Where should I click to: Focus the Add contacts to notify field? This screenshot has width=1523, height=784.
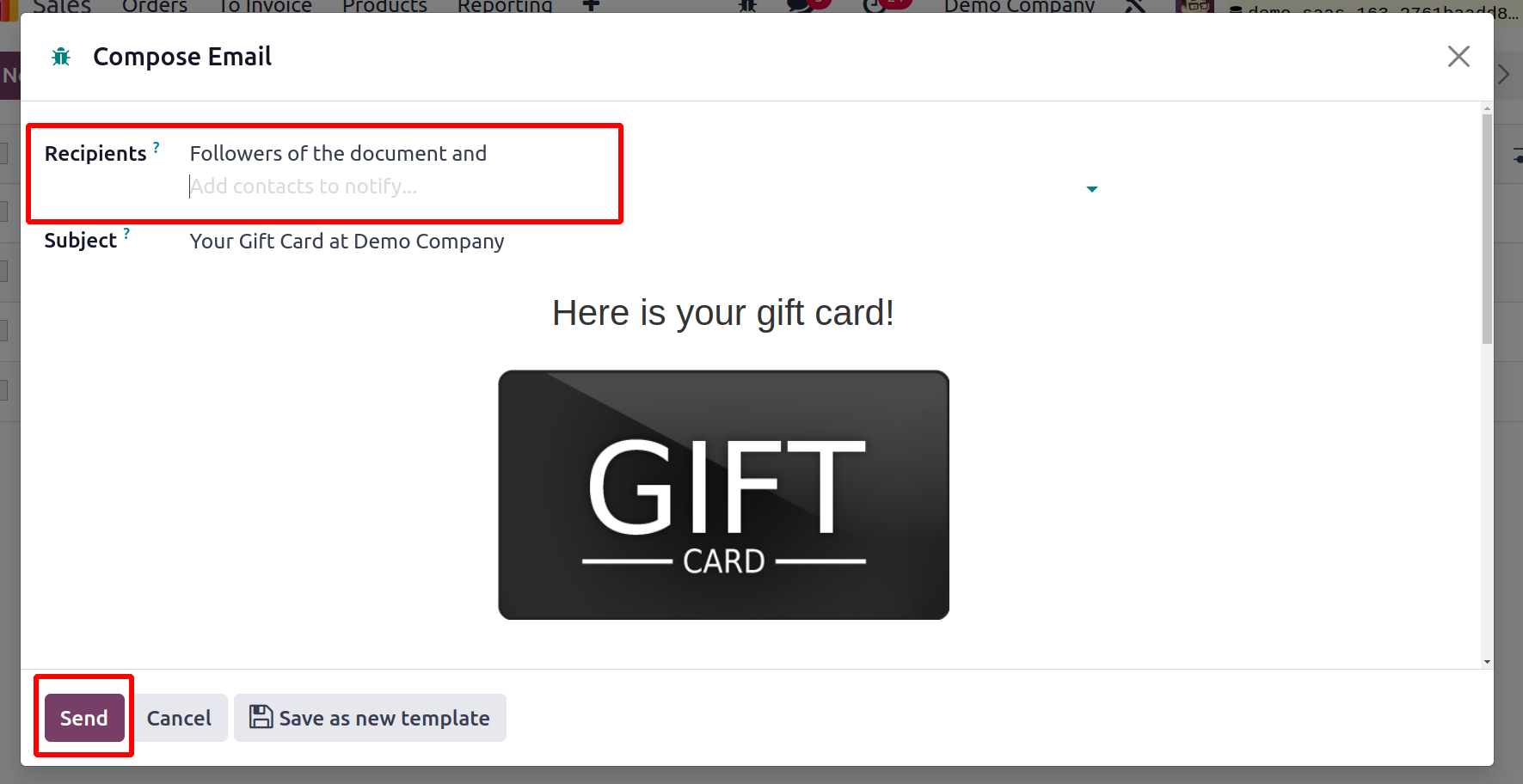click(x=636, y=187)
